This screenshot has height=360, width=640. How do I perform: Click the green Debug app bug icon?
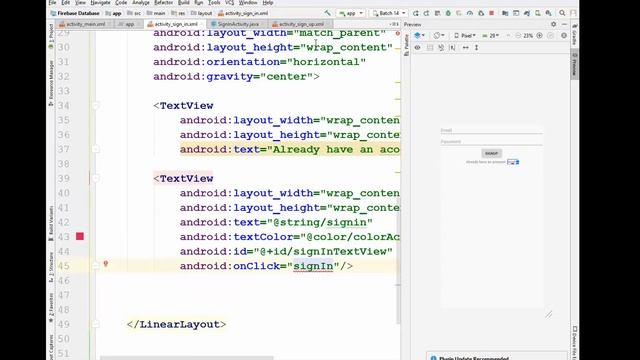tap(448, 13)
